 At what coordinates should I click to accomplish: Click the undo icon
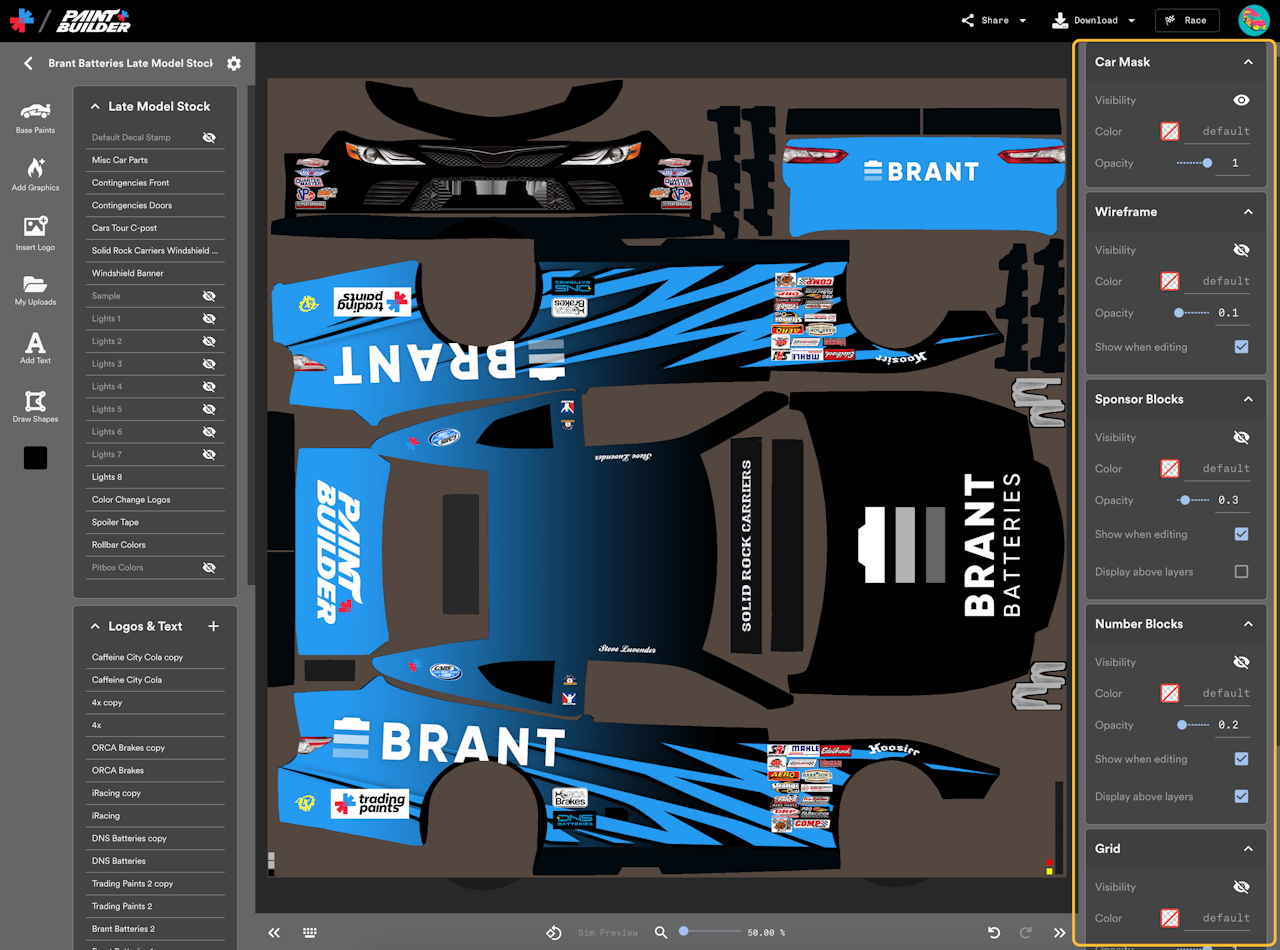[993, 932]
